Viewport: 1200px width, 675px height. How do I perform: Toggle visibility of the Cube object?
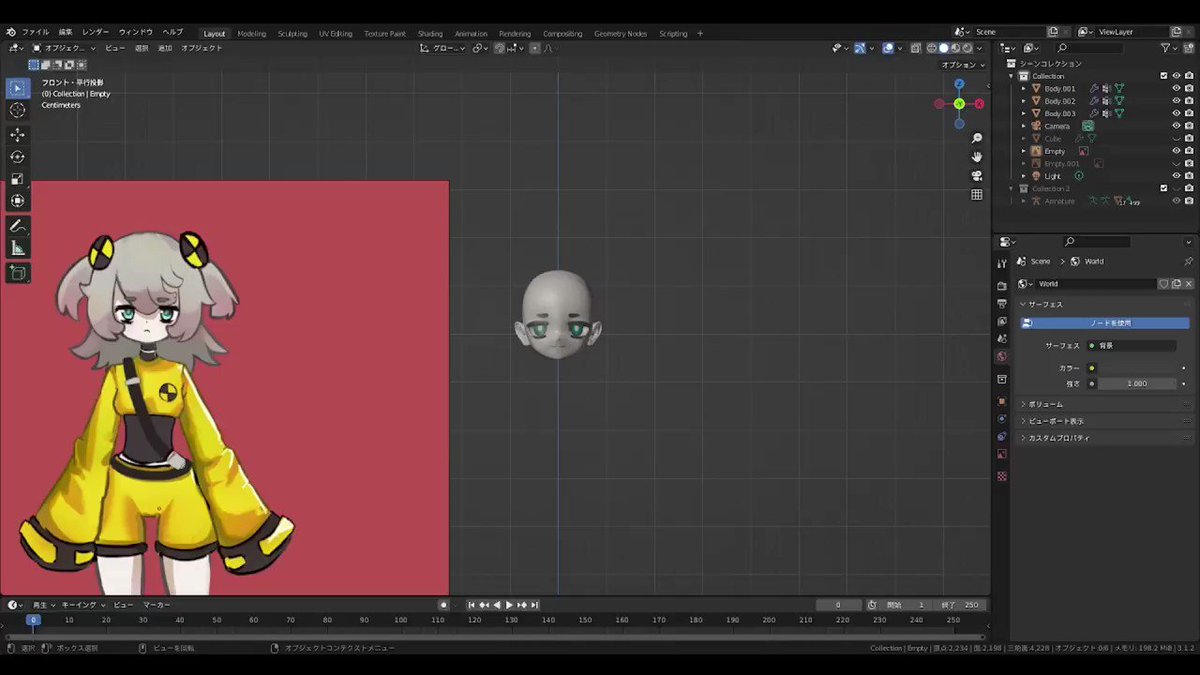point(1177,138)
